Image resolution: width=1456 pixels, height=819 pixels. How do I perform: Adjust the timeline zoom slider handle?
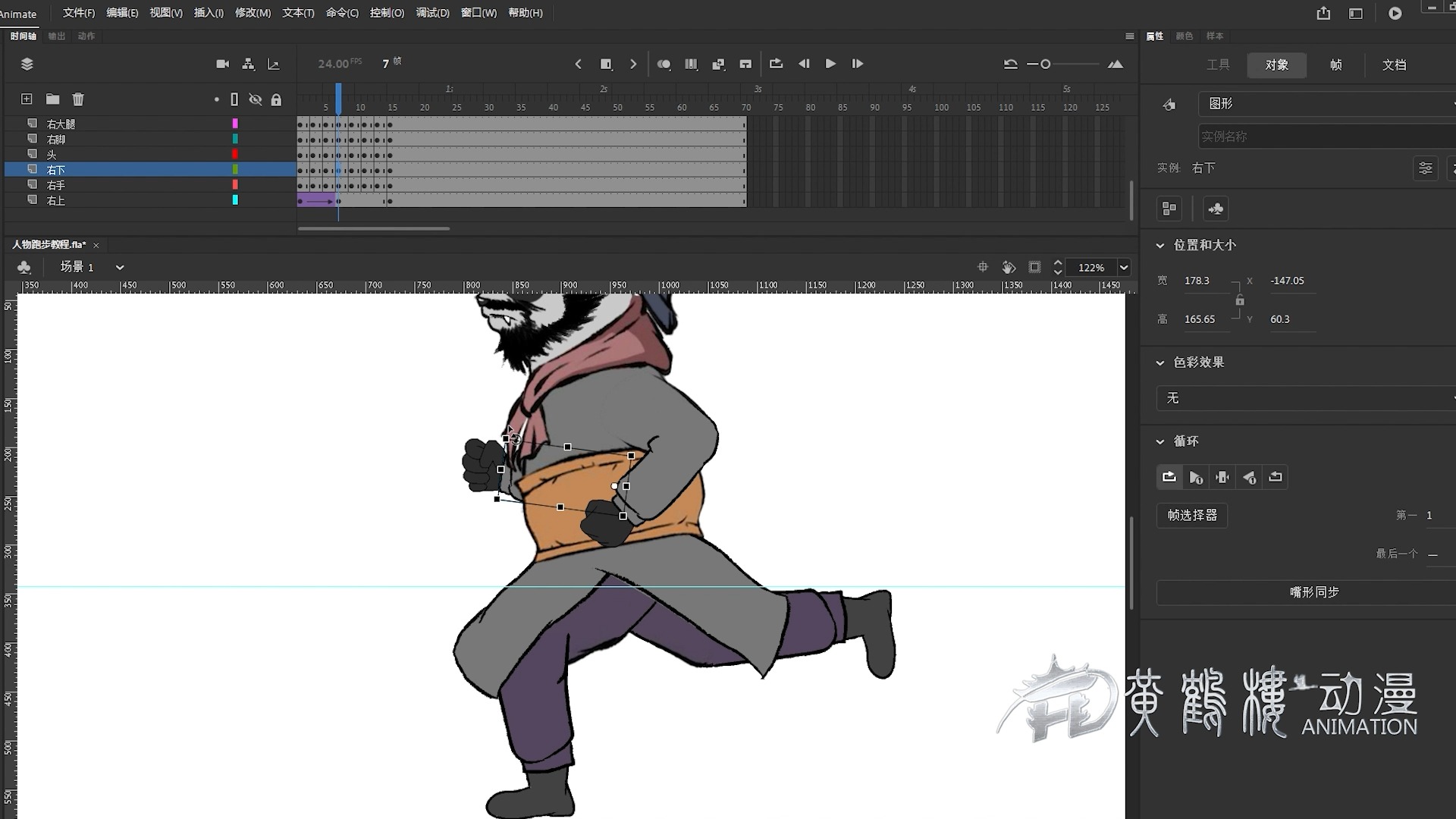pyautogui.click(x=1045, y=64)
